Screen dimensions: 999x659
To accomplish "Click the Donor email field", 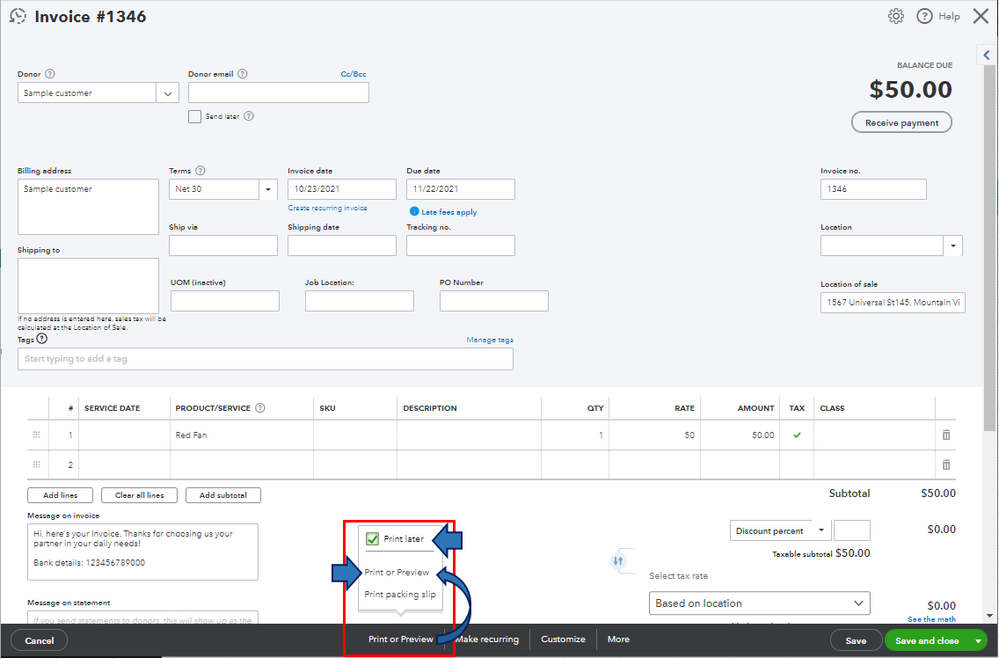I will (278, 92).
